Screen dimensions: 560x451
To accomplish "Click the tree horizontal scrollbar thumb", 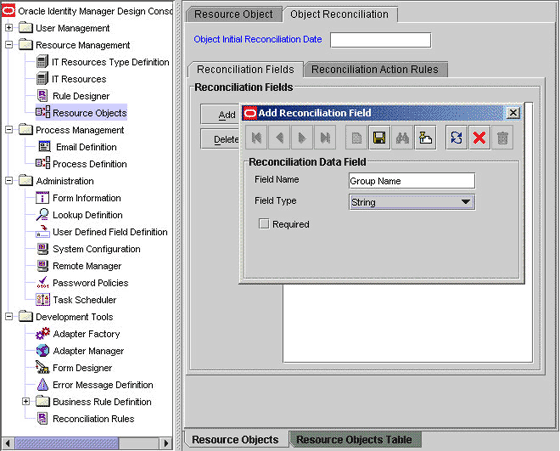I will pos(66,443).
